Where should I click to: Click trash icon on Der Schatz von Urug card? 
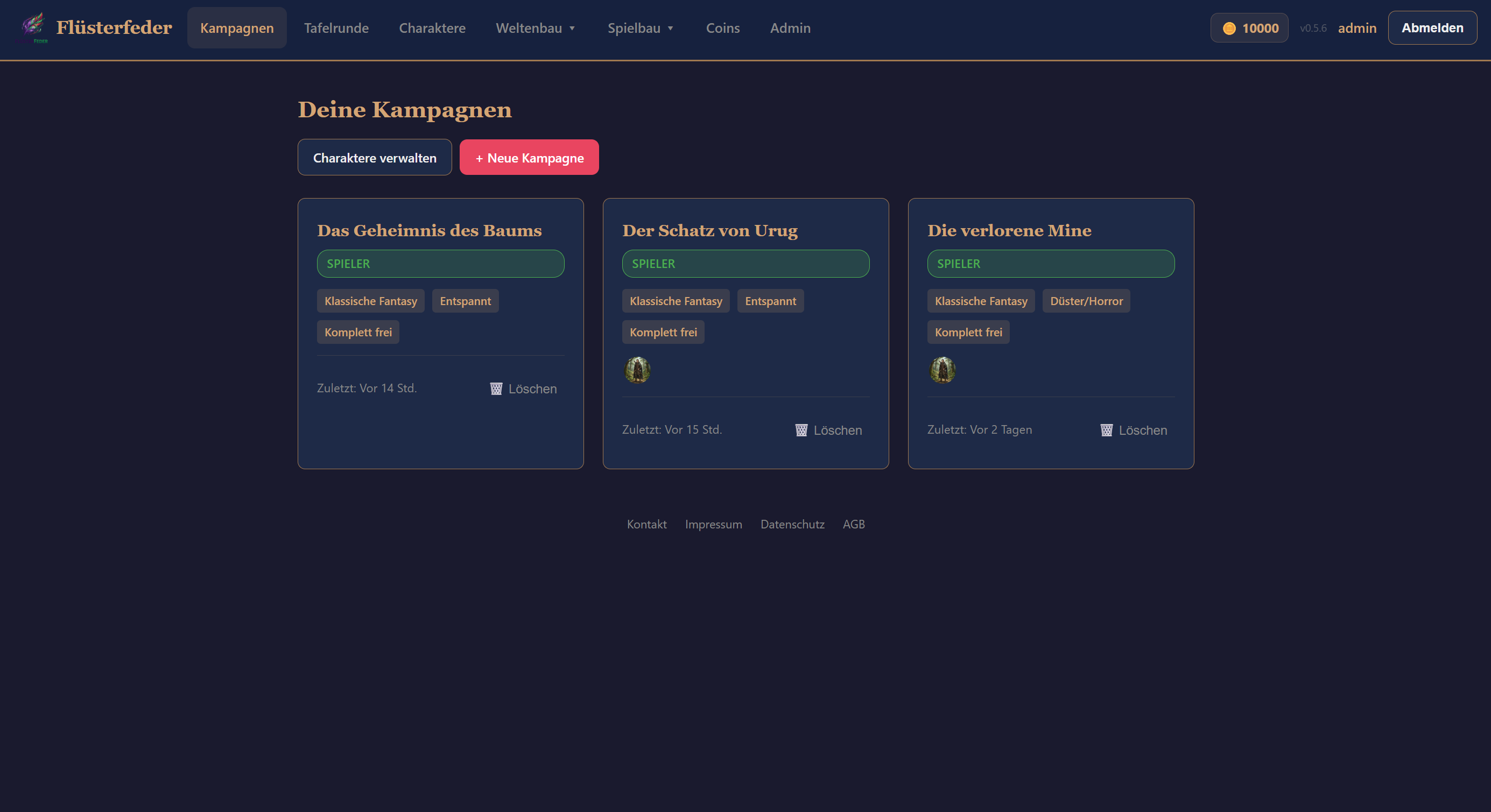tap(801, 430)
